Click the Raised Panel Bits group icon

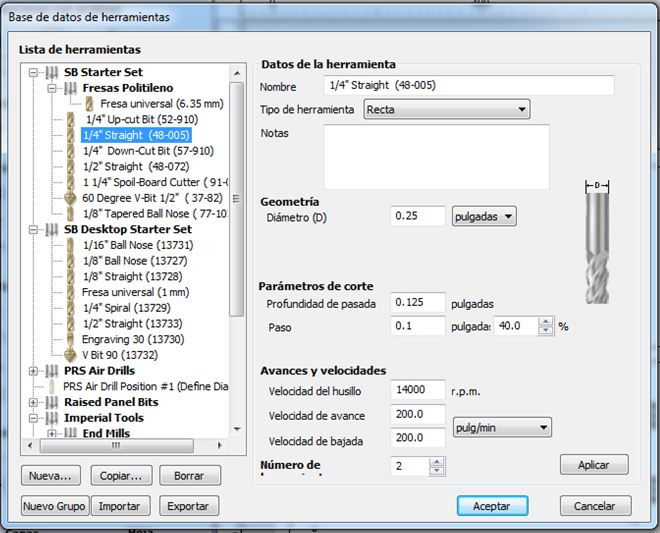[52, 402]
